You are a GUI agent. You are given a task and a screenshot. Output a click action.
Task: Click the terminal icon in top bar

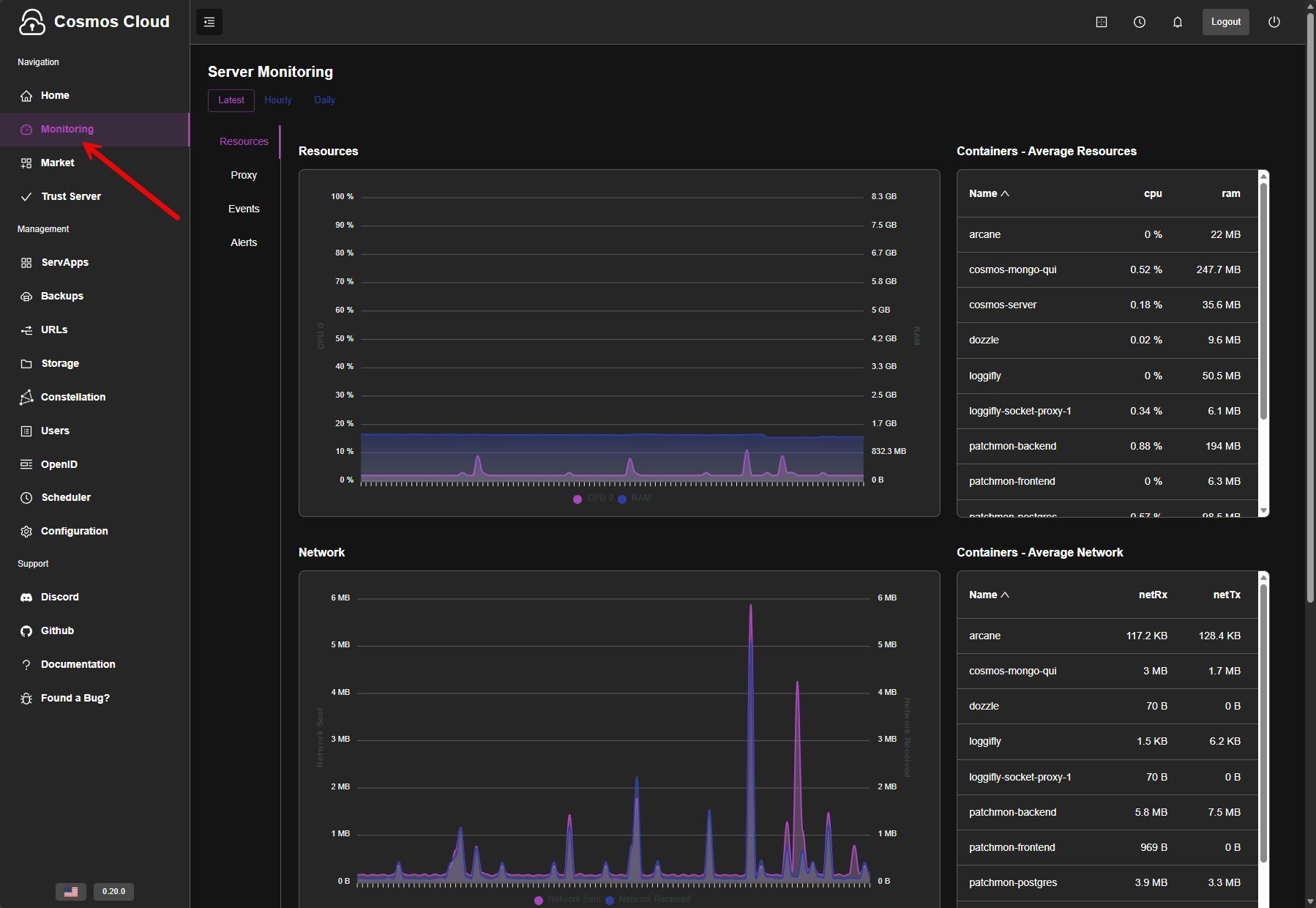(1102, 22)
